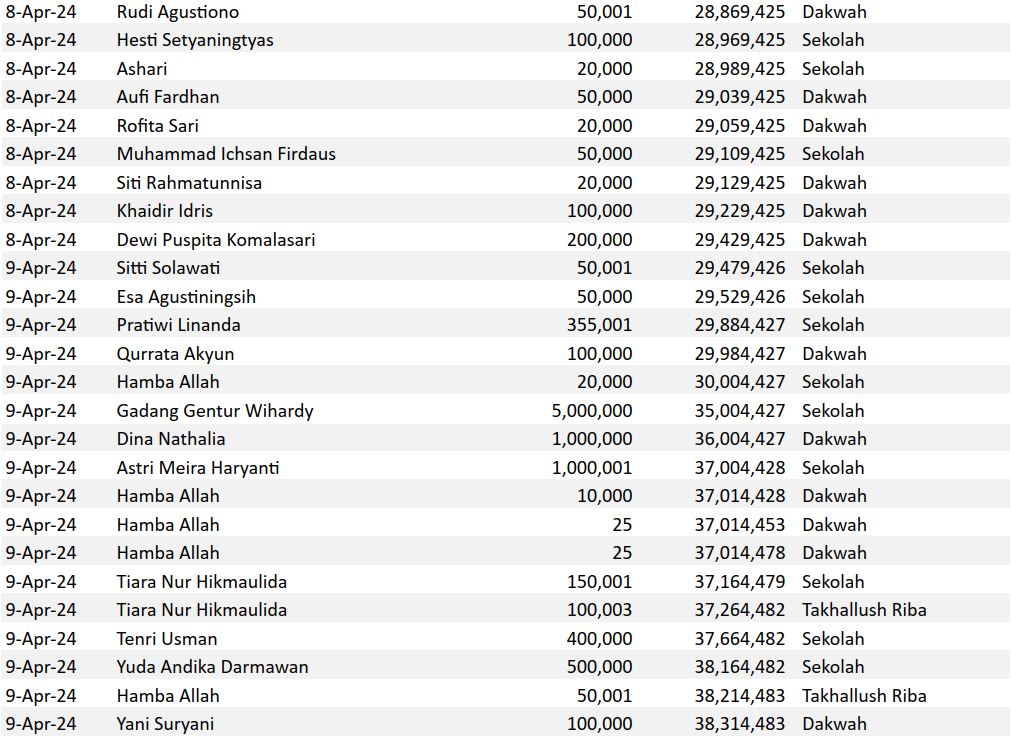Select Takhallush Riba in Tiara Nur Hikmaulida's row
The width and height of the screenshot is (1011, 737).
point(864,610)
